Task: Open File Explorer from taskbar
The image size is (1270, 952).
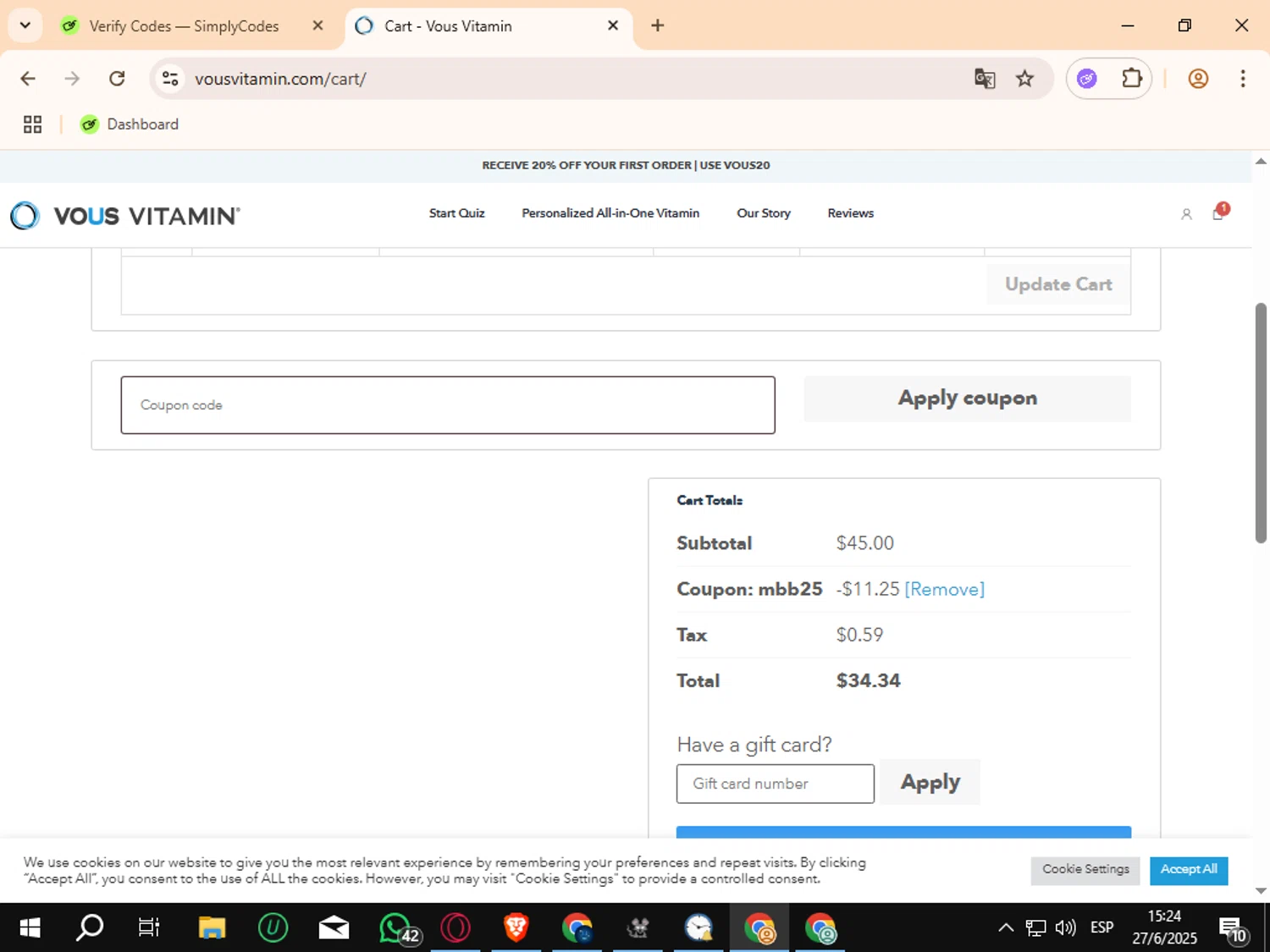Action: (x=212, y=928)
